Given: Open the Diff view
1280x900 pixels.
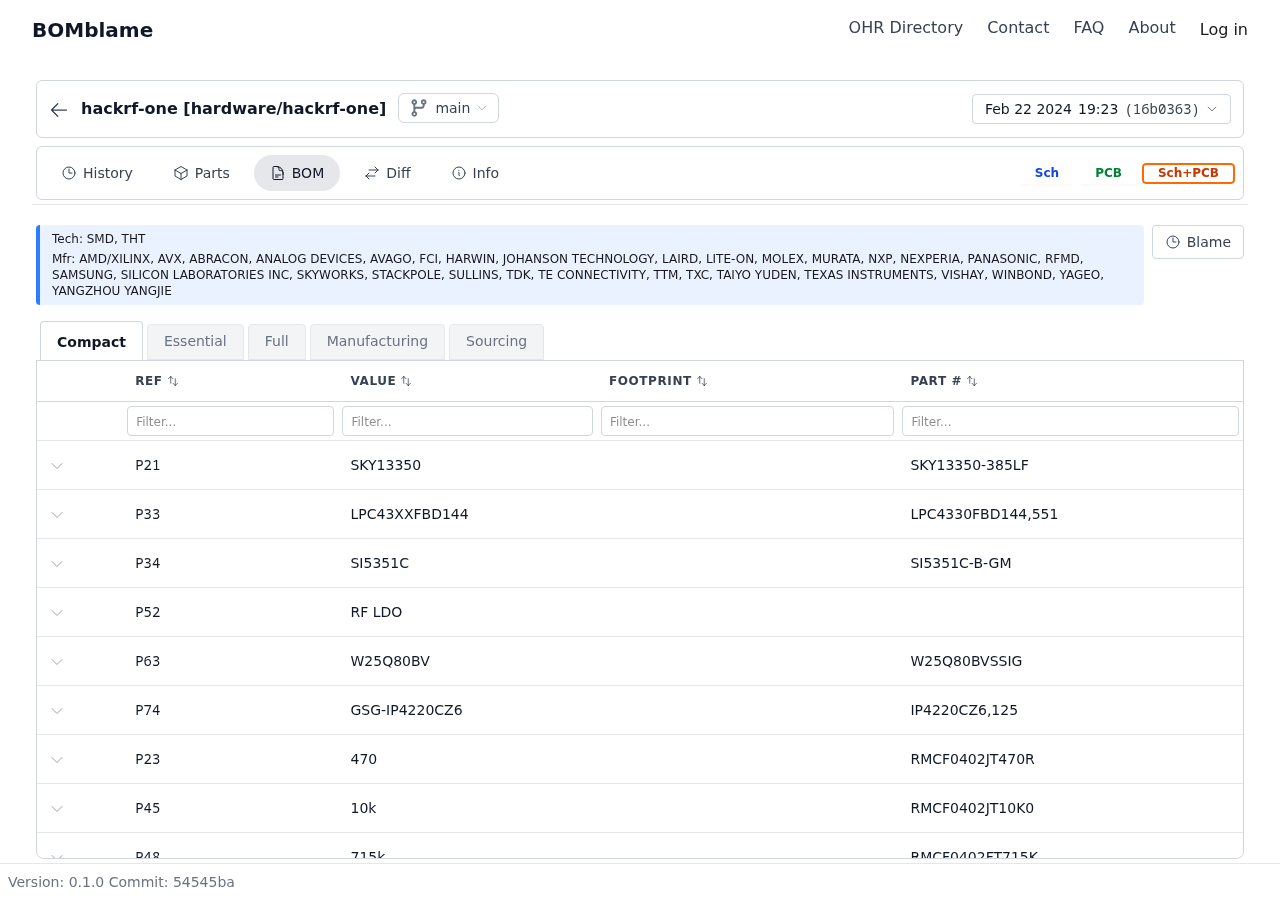Looking at the screenshot, I should [x=387, y=173].
